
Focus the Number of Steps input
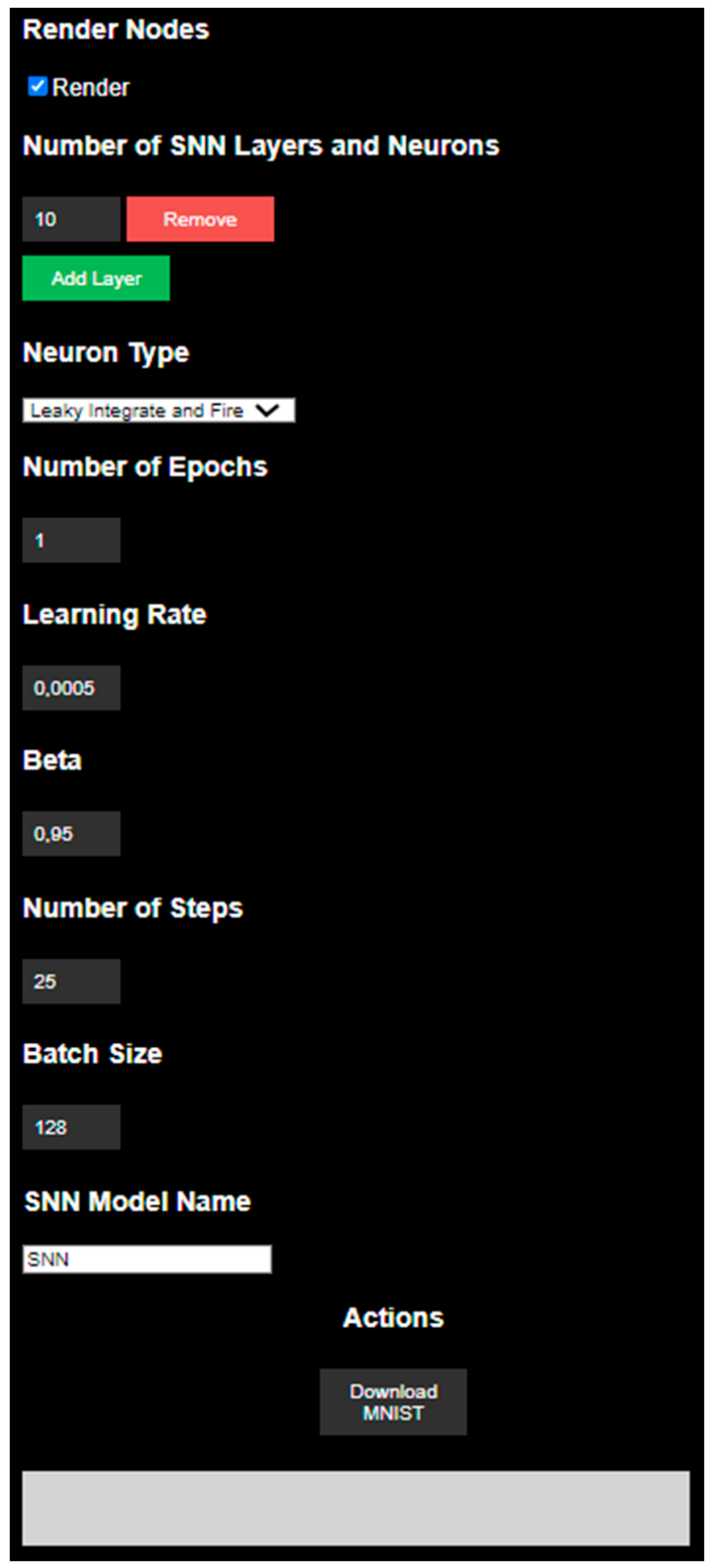point(71,981)
